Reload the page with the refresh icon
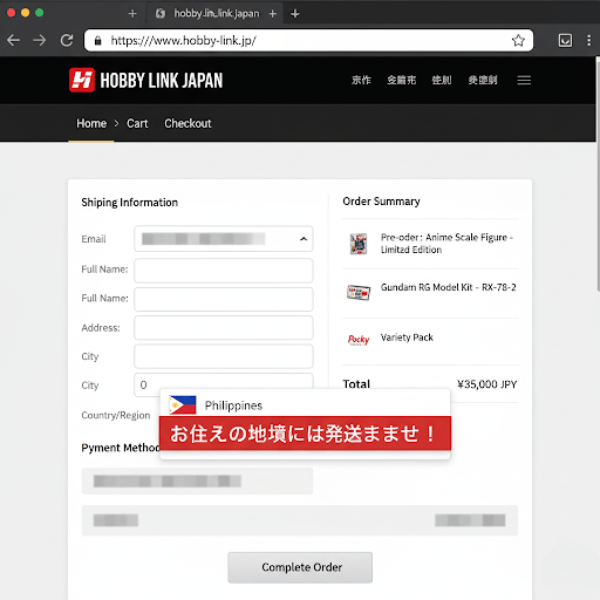The height and width of the screenshot is (600, 600). tap(67, 40)
